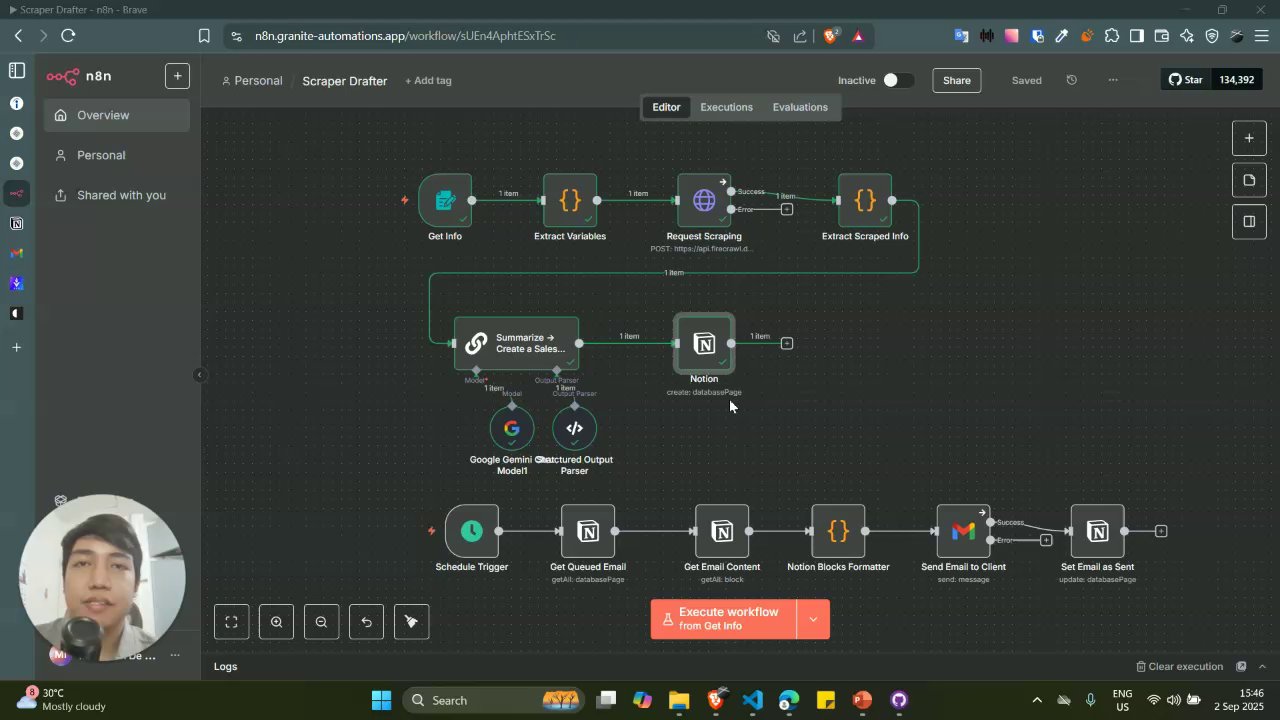The image size is (1280, 720).
Task: Select the Get Queued Email node
Action: click(x=588, y=531)
